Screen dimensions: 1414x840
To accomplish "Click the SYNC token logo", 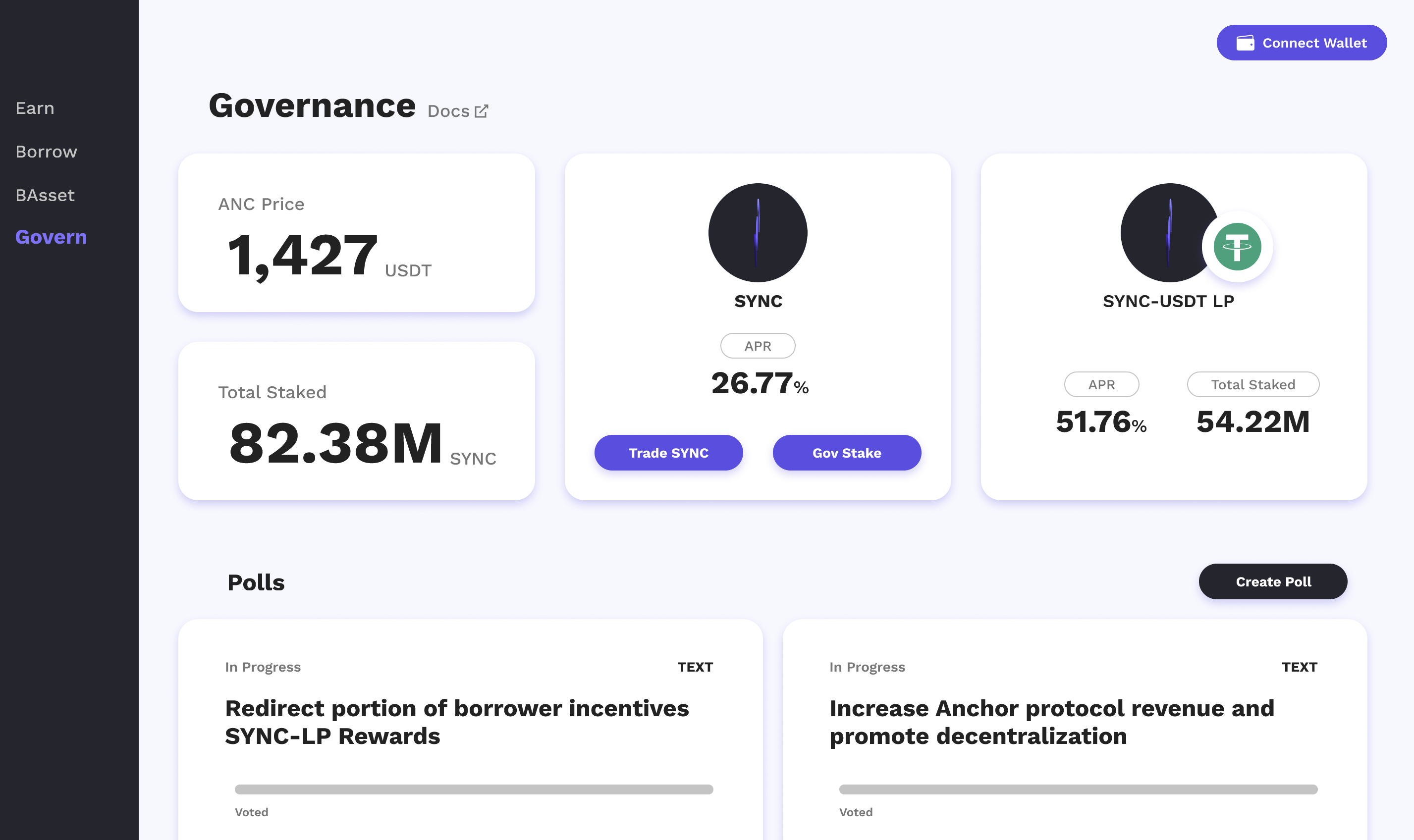I will pos(758,233).
